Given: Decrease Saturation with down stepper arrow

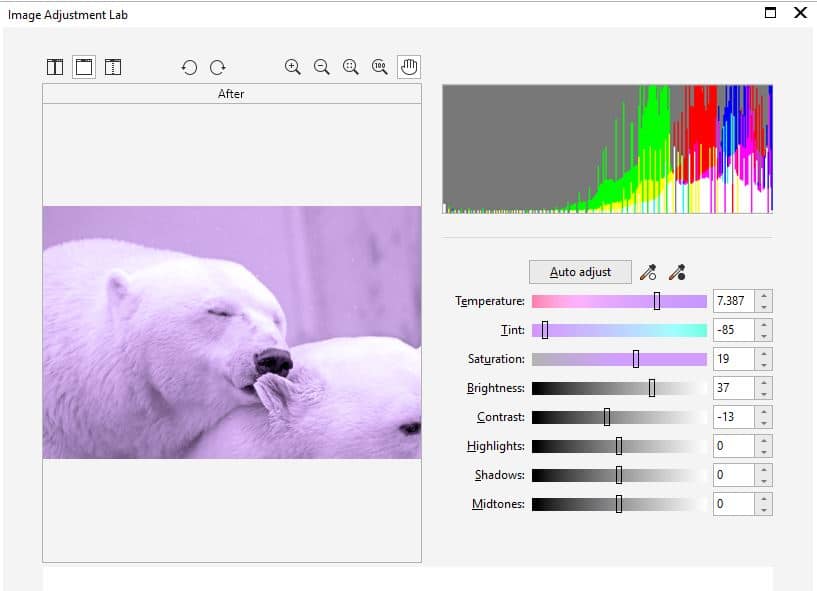Looking at the screenshot, I should pos(764,364).
